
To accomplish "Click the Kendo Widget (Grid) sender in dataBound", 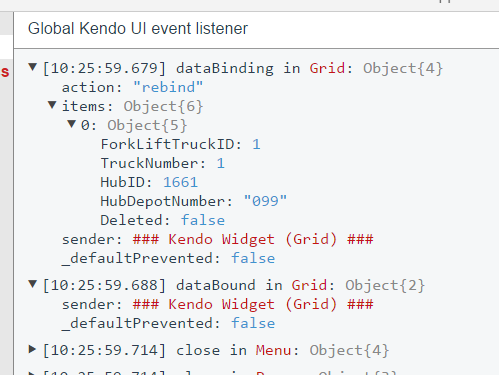I will tap(253, 304).
